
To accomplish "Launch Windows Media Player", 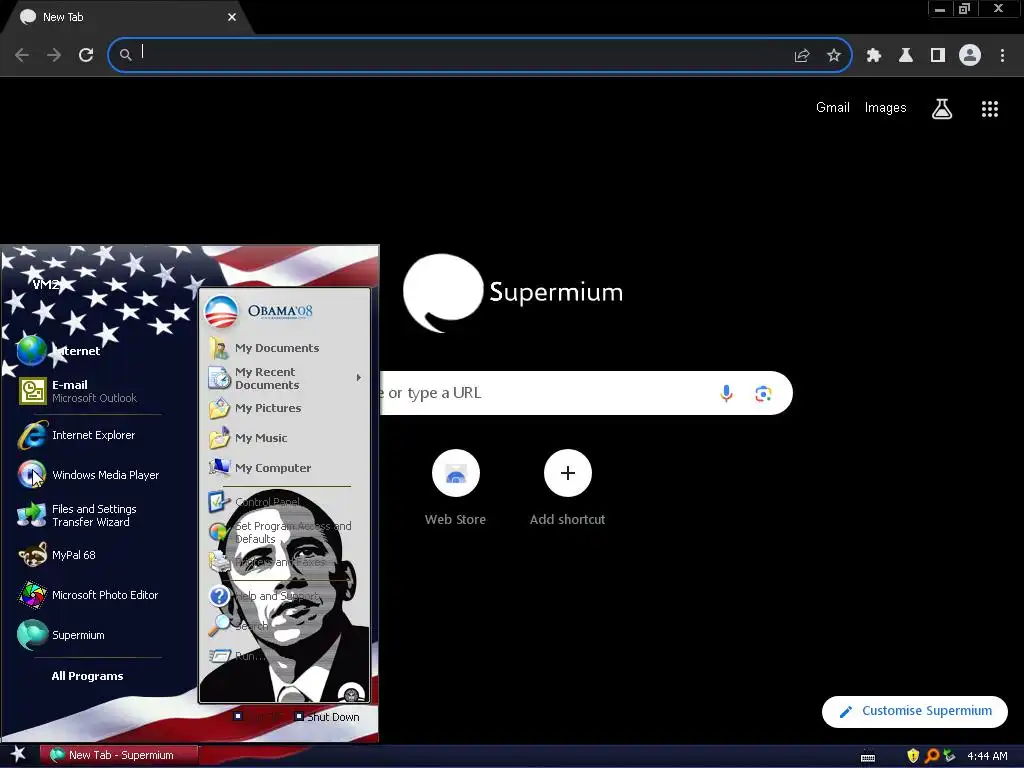I will [88, 475].
